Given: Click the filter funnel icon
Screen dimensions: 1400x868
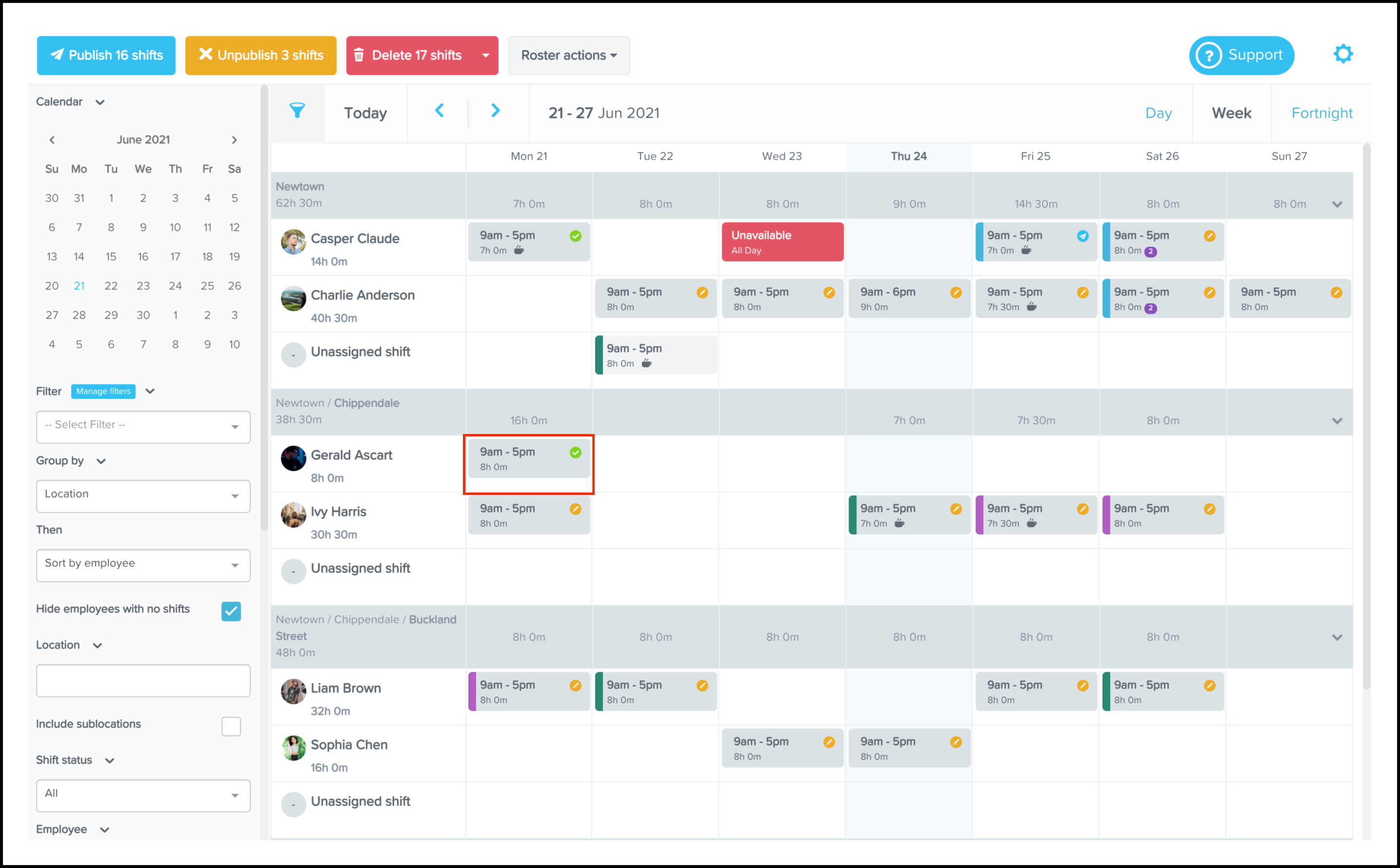Looking at the screenshot, I should (x=297, y=111).
